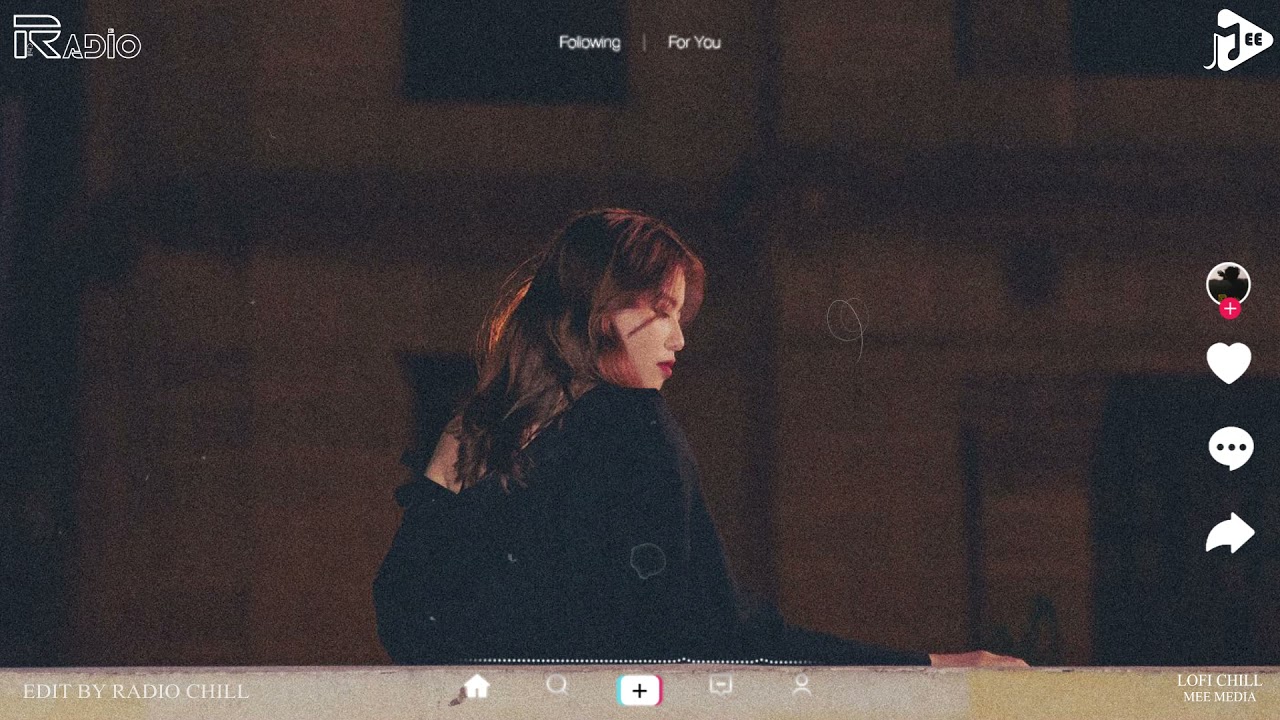This screenshot has height=720, width=1280.
Task: Open the inbox message icon
Action: (720, 686)
